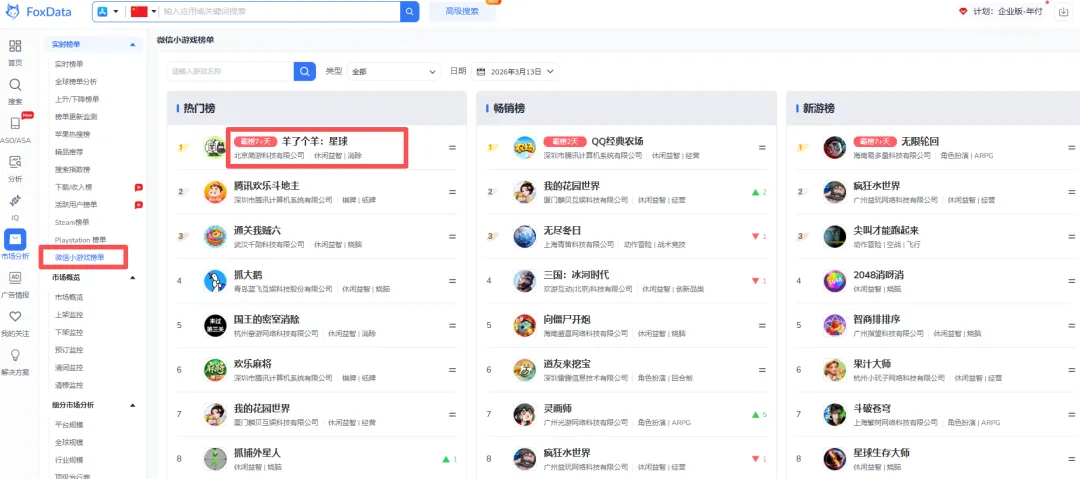
Task: Open 我的关注 heart icon in sidebar
Action: click(14, 323)
